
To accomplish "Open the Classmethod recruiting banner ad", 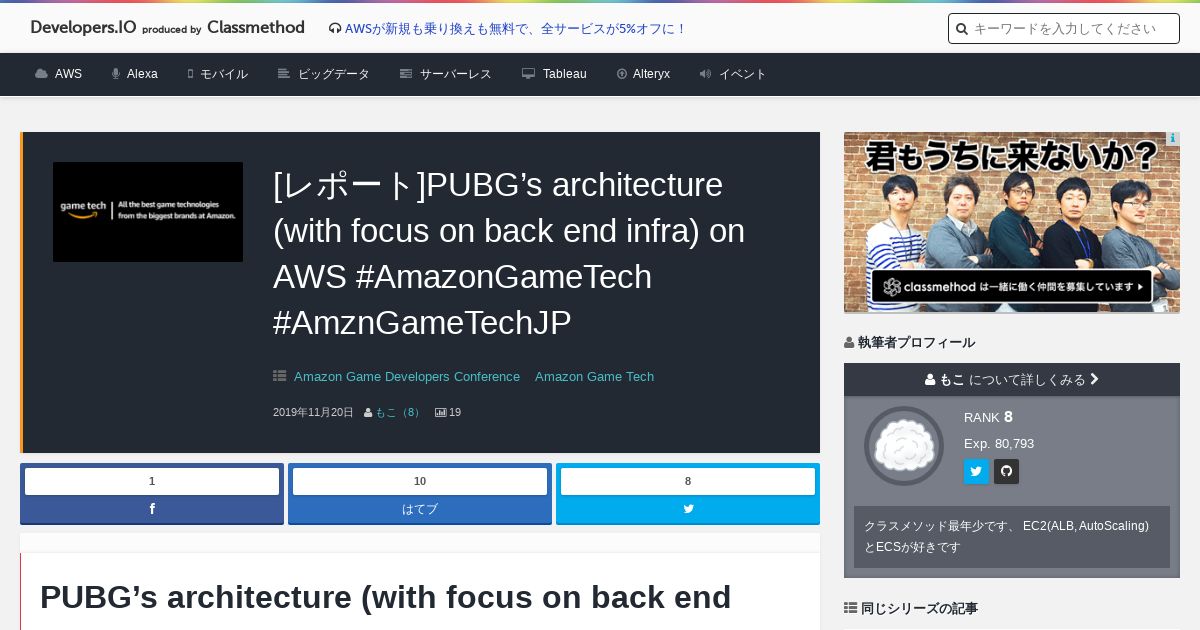I will pos(1012,222).
